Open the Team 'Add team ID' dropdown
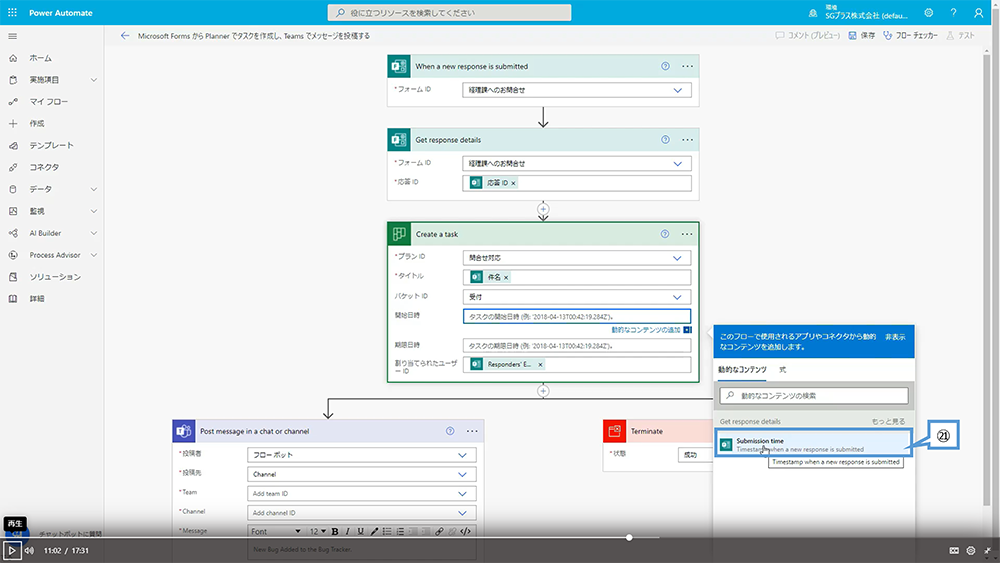Image resolution: width=1000 pixels, height=563 pixels. pyautogui.click(x=362, y=494)
